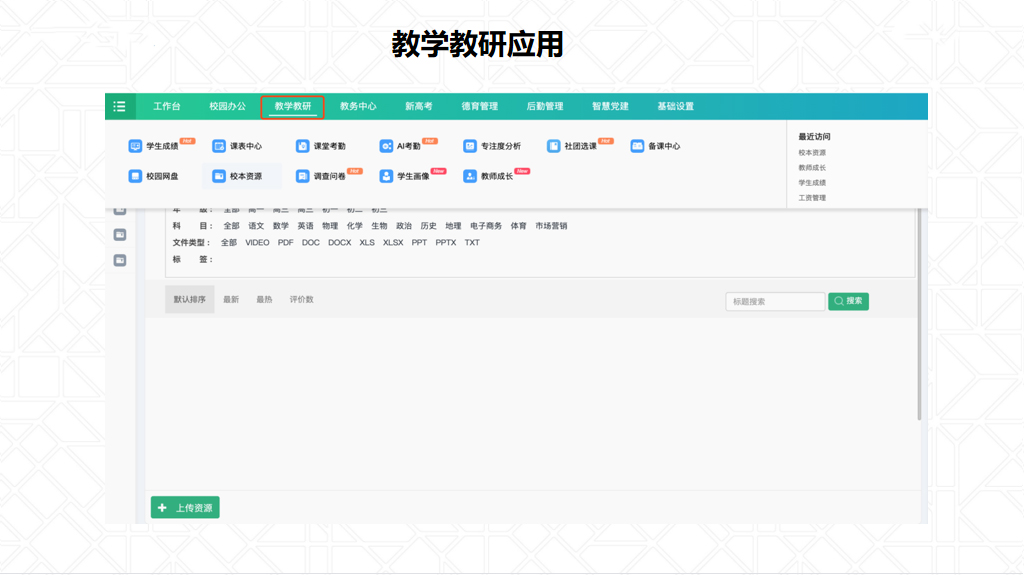The image size is (1024, 575).
Task: Filter file type by PDF
Action: 286,243
